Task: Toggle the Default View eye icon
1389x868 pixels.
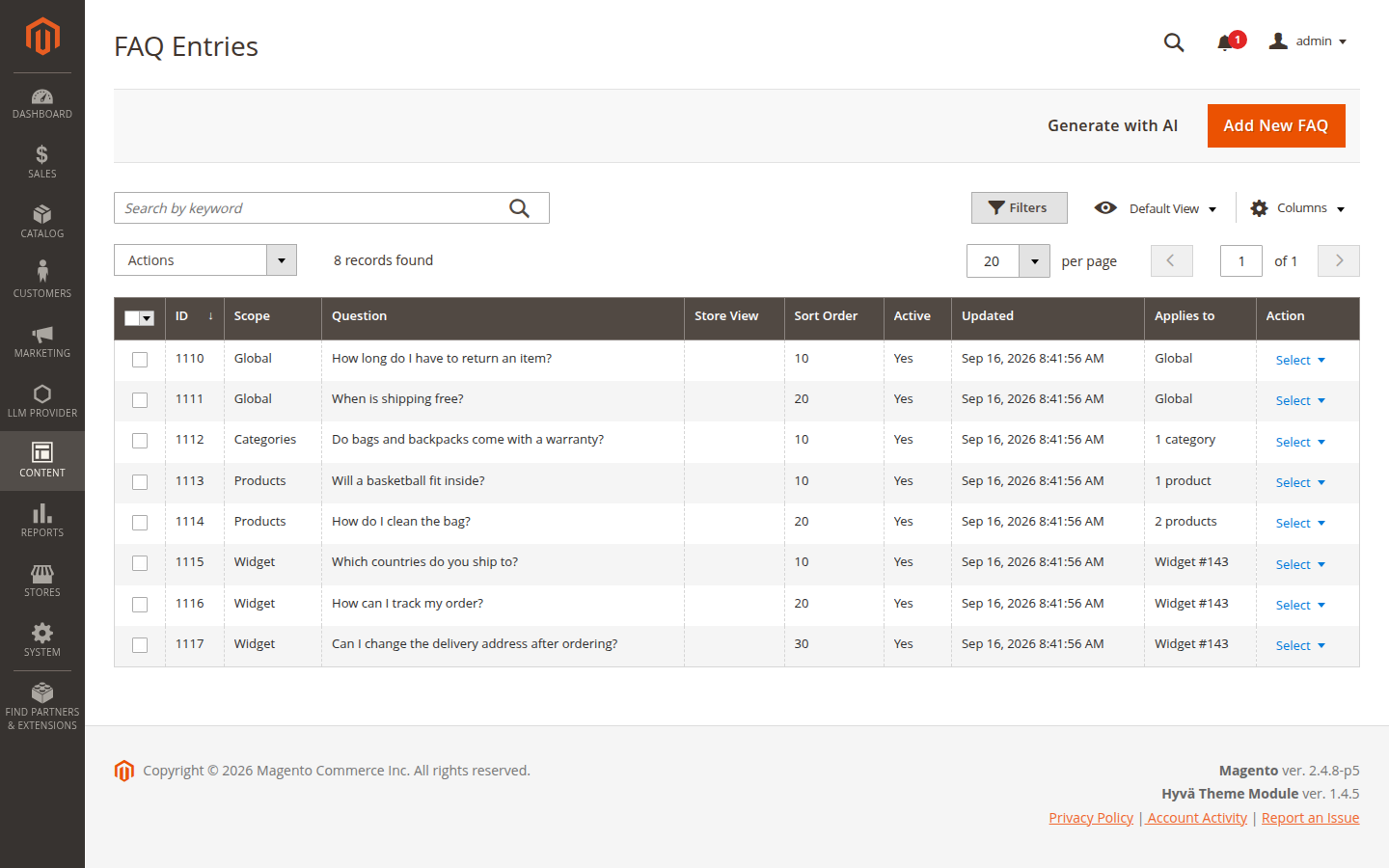Action: click(1105, 208)
